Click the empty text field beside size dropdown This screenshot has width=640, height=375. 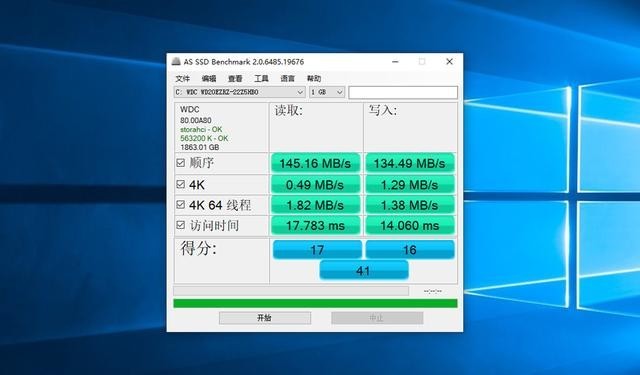(403, 92)
